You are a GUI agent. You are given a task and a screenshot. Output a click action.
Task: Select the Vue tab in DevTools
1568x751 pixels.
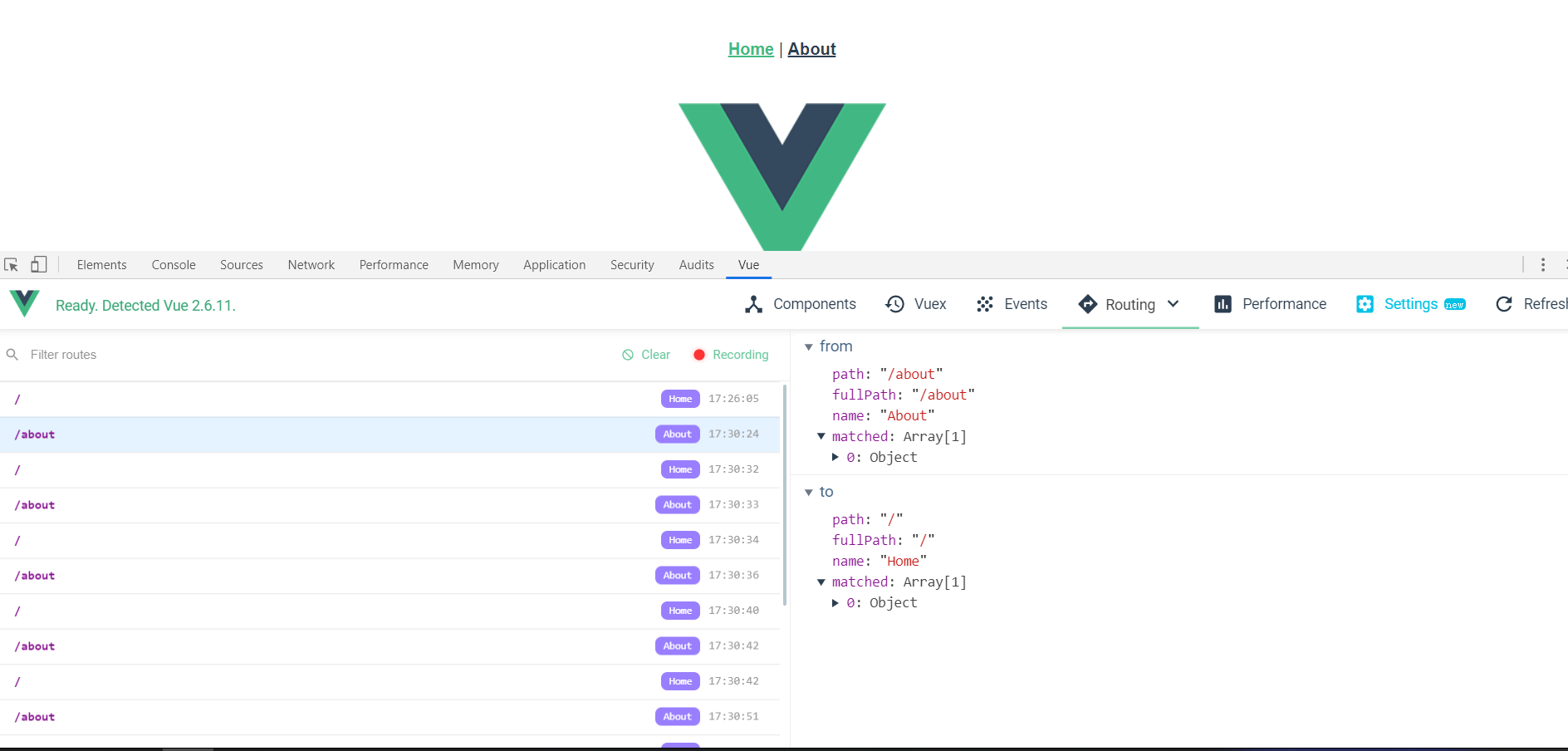point(749,265)
